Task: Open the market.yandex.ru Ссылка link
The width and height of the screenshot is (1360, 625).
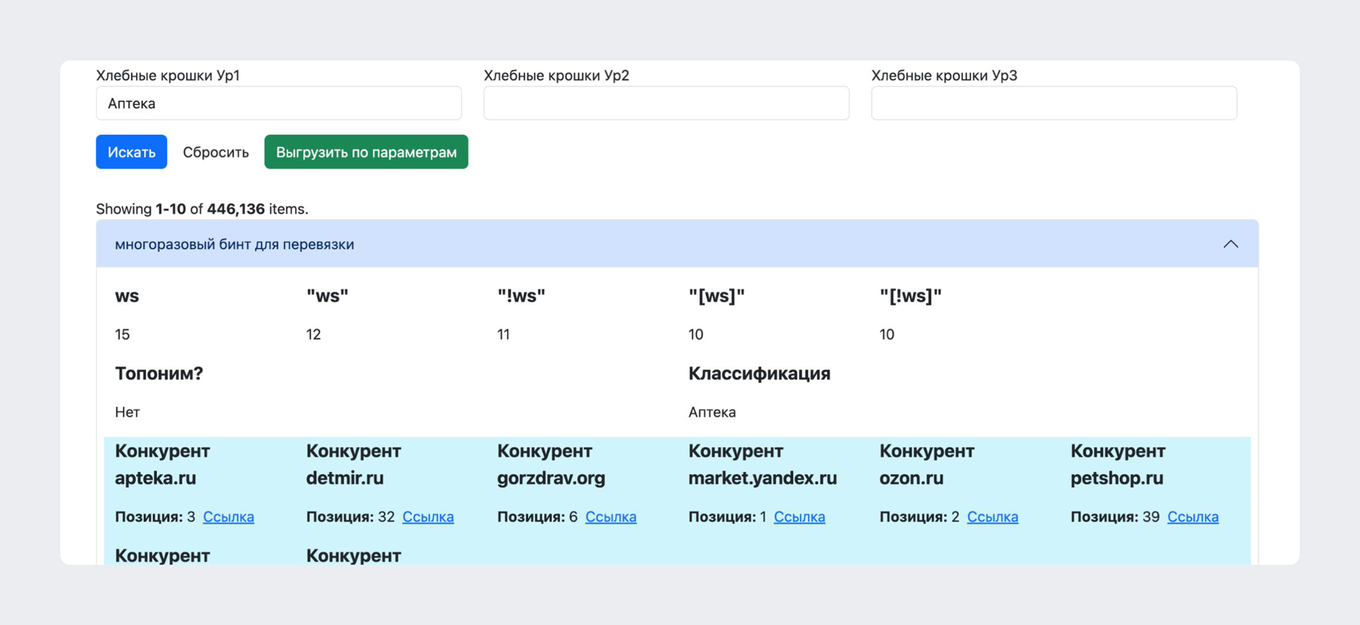Action: 799,517
